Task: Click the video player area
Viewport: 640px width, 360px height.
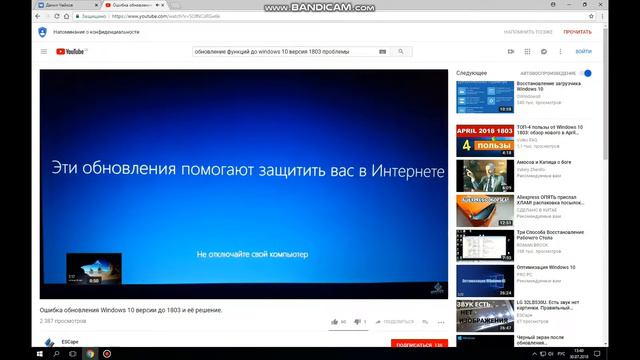Action: [244, 184]
